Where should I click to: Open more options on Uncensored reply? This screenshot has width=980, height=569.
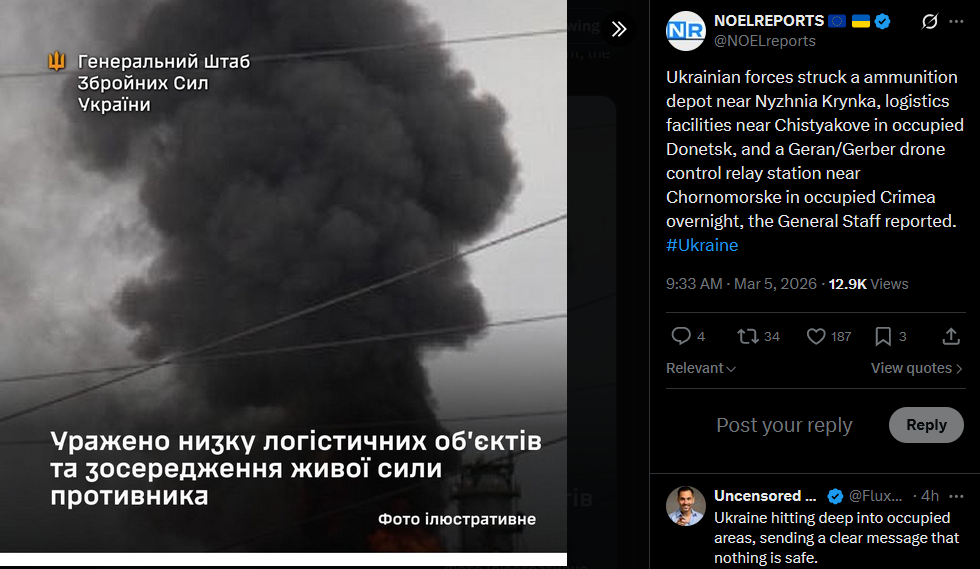[x=956, y=496]
